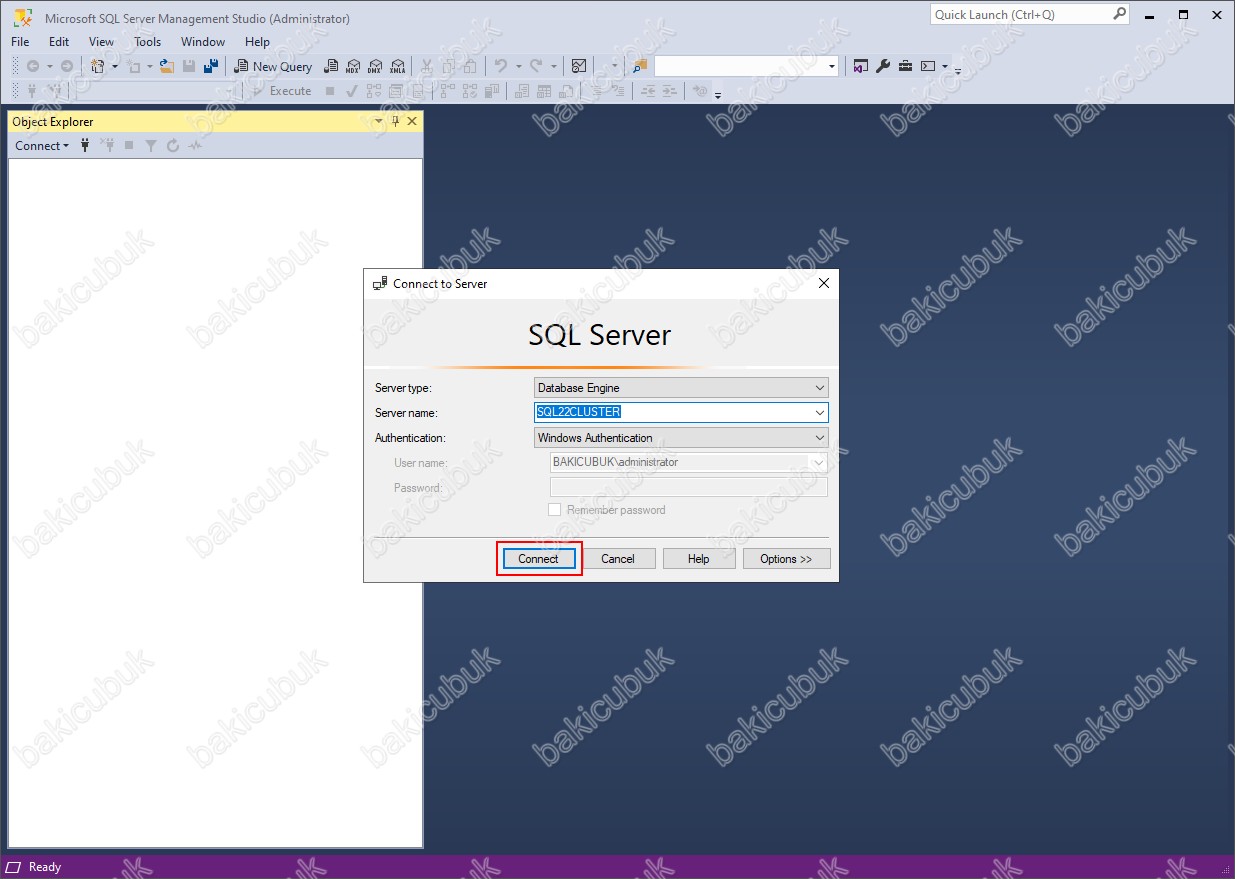
Task: Open the New Project dropdown arrow
Action: click(x=114, y=66)
